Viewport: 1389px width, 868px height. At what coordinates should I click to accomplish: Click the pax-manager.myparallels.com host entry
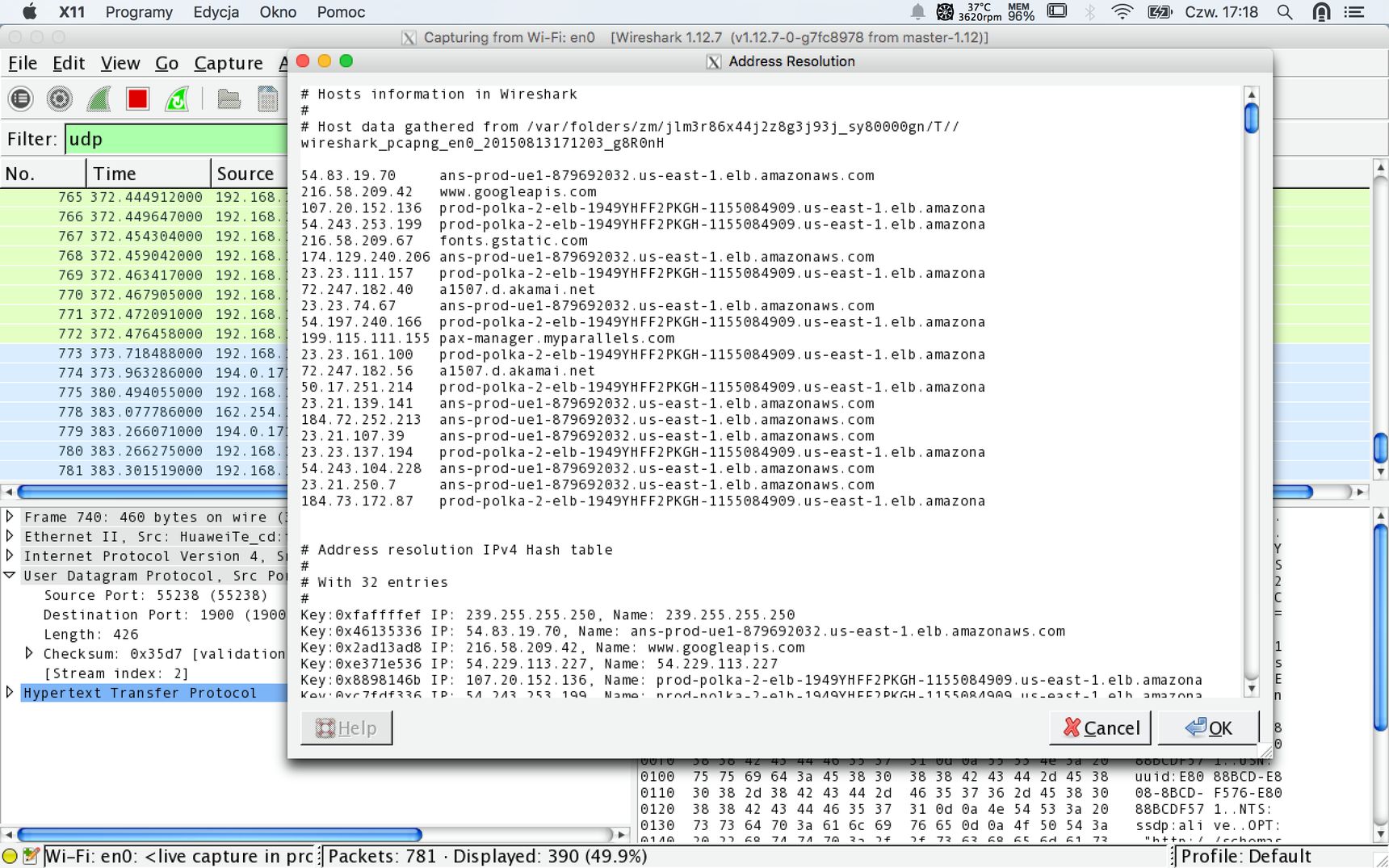(x=556, y=338)
